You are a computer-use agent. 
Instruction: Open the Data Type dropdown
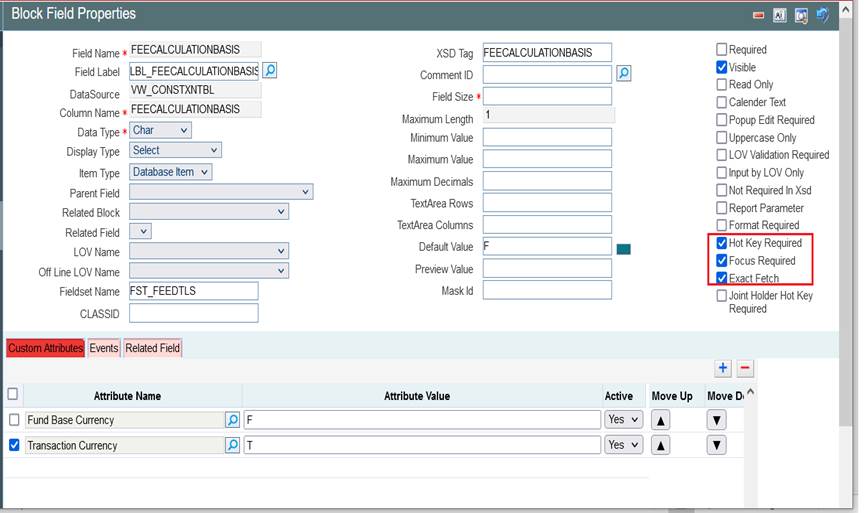click(x=160, y=131)
